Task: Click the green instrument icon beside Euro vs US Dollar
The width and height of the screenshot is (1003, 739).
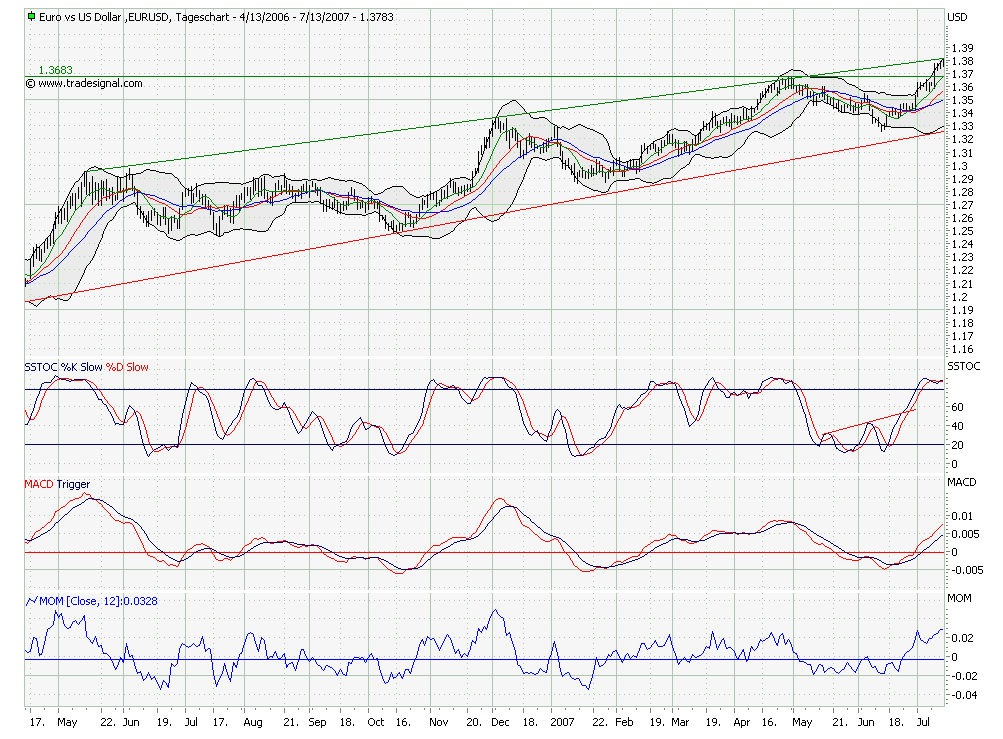Action: click(x=31, y=17)
